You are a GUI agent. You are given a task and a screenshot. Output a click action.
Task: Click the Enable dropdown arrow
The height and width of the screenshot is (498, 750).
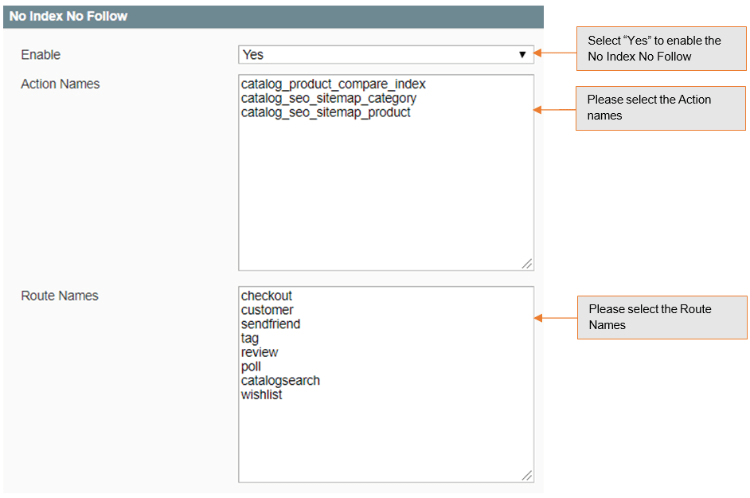[x=522, y=55]
